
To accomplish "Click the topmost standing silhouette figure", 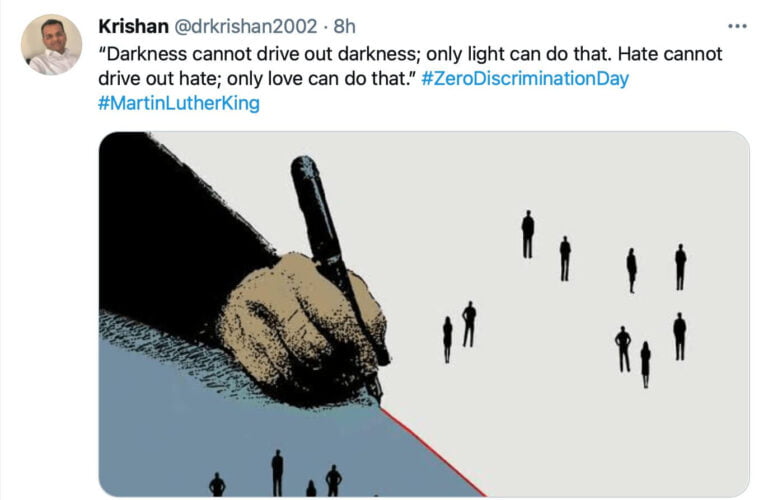I will coord(528,234).
